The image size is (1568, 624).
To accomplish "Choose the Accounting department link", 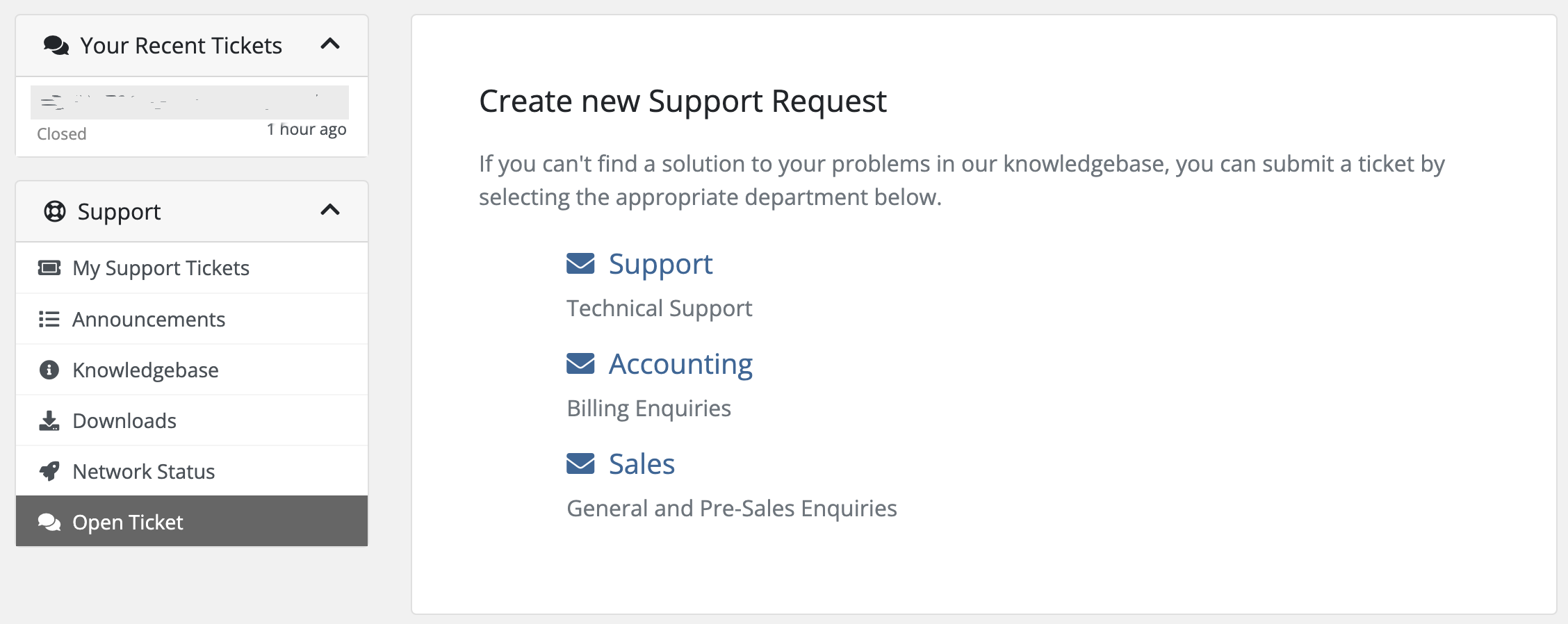I will click(x=680, y=364).
